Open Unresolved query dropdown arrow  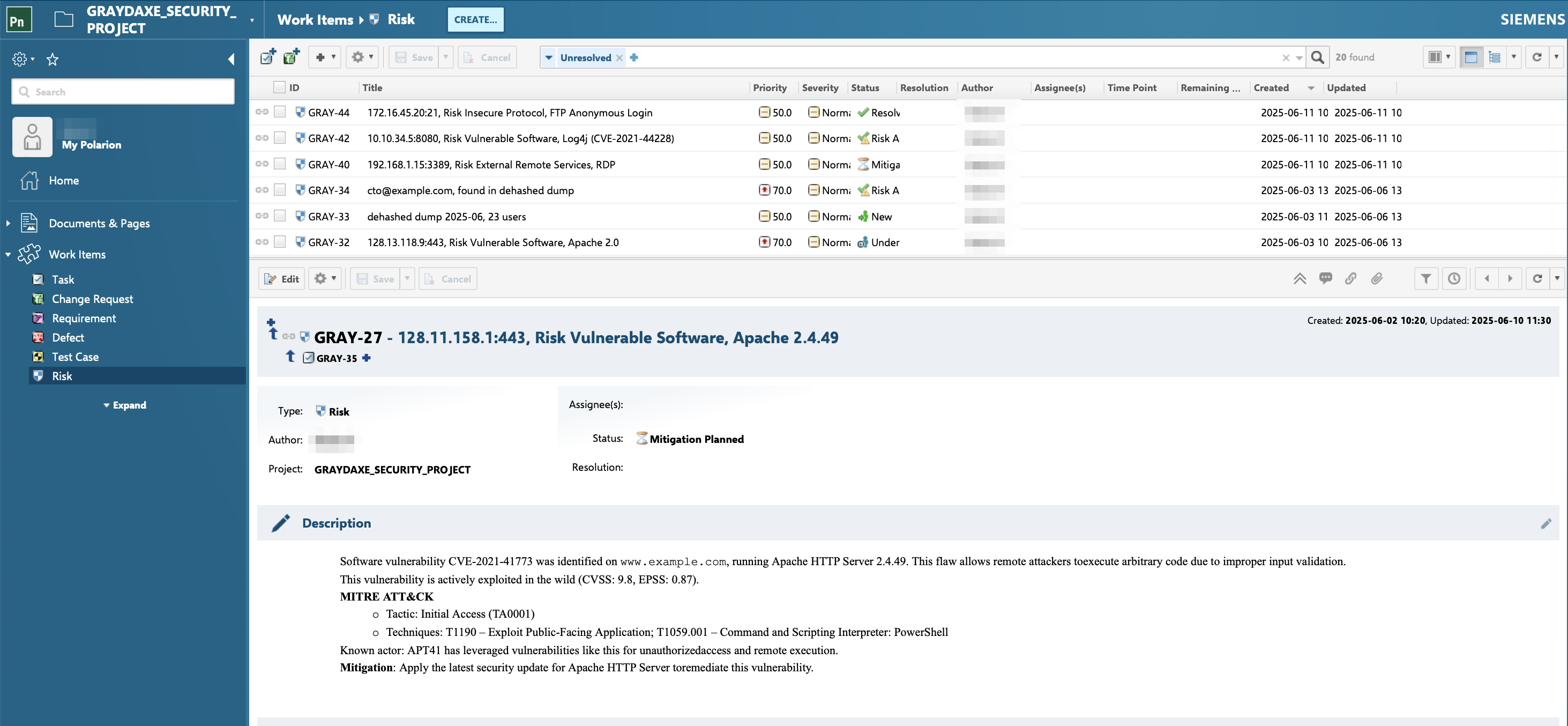[548, 57]
